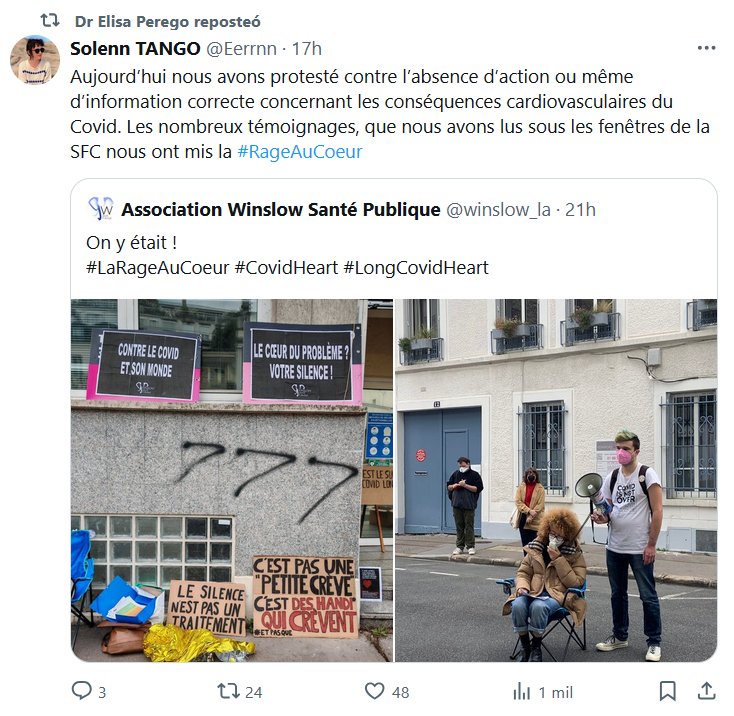Repost this tweet using the retweet icon

pyautogui.click(x=228, y=691)
